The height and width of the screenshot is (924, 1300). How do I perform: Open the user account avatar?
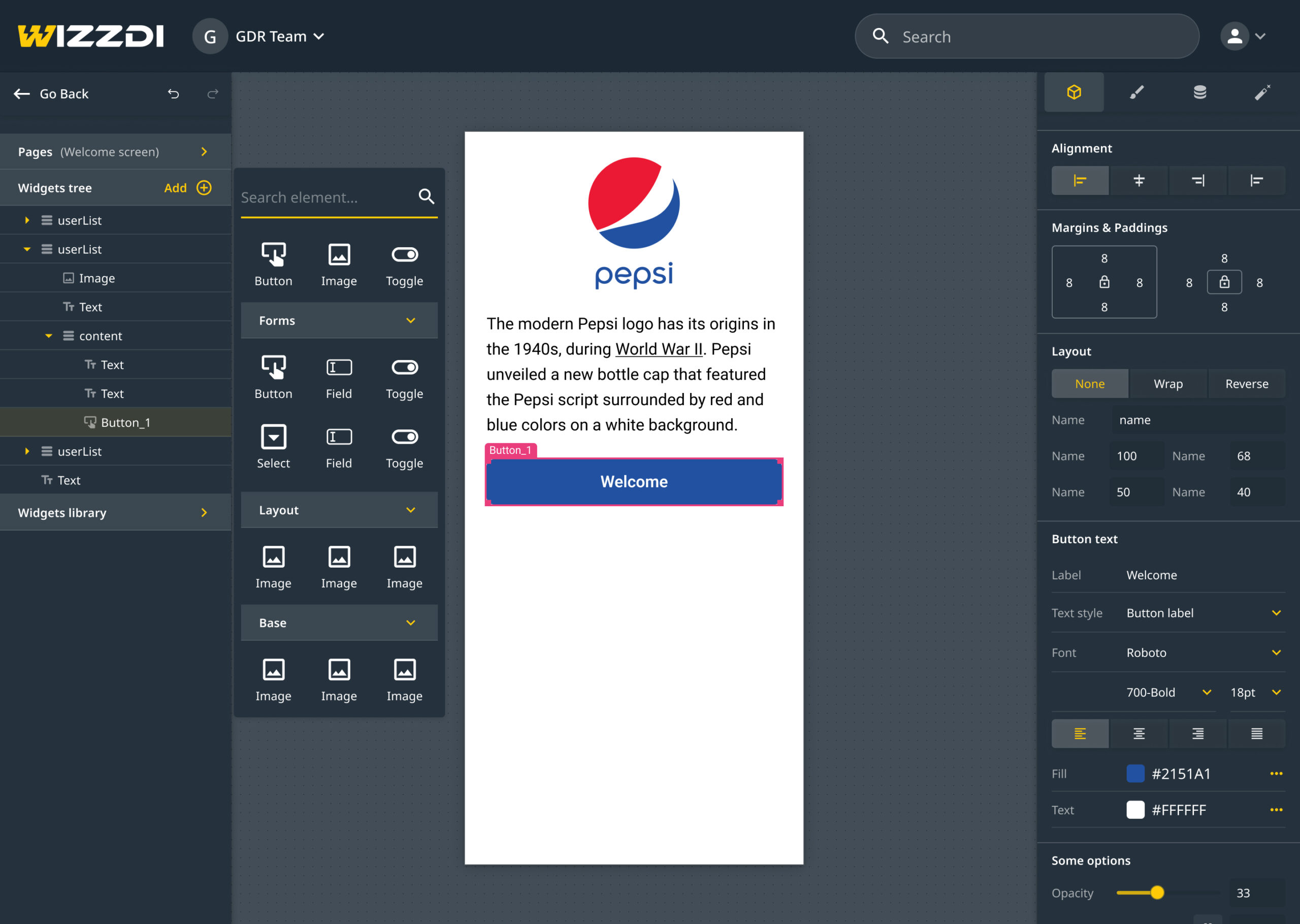point(1234,37)
